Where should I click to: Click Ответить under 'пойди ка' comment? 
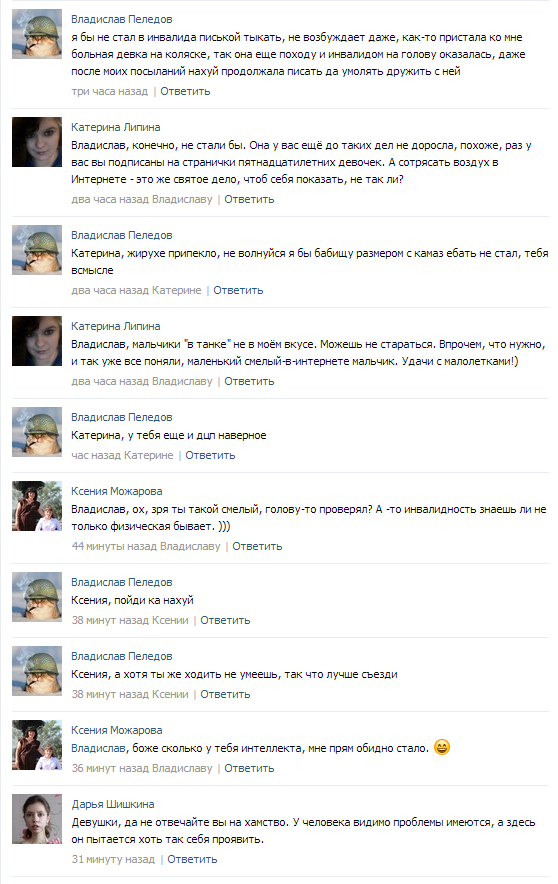(x=225, y=620)
